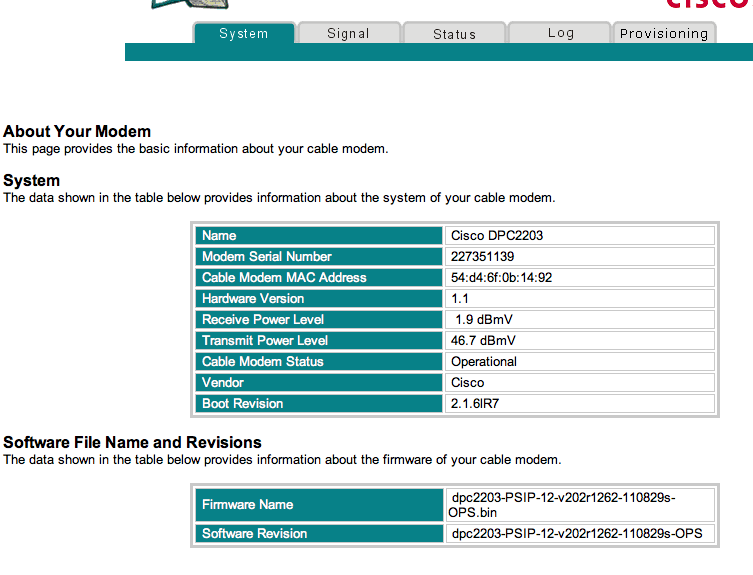Select the value "Cisco DPC2203"
753x575 pixels.
pos(497,235)
